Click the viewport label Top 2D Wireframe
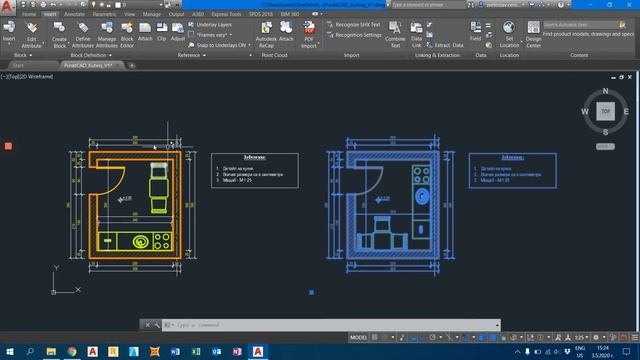640x360 pixels. coord(27,77)
